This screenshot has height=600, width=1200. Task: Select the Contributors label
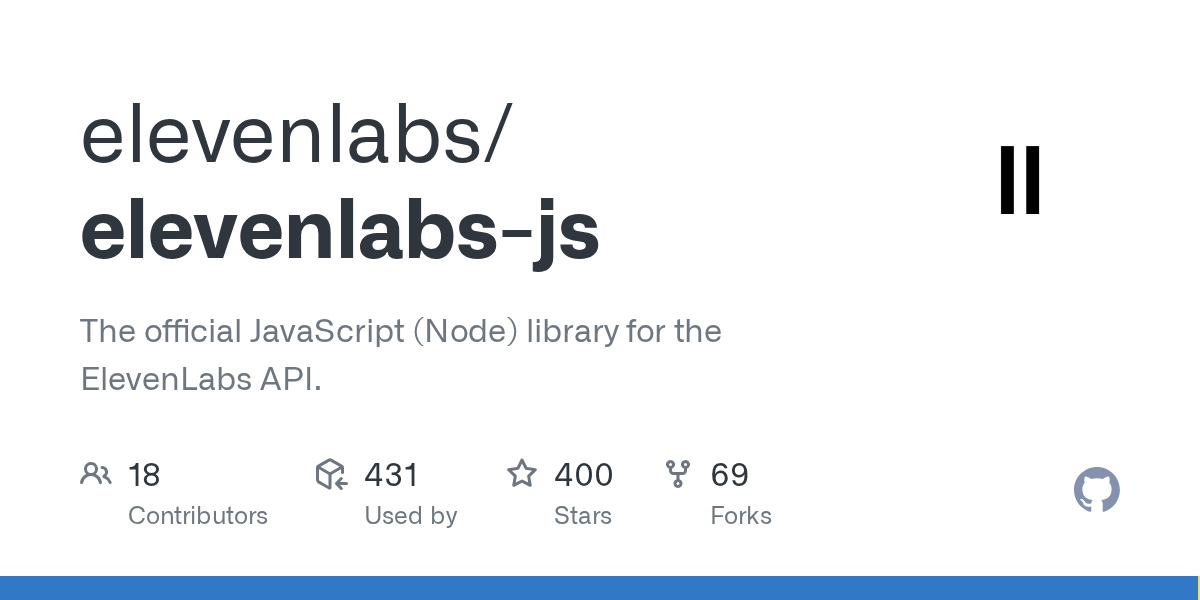click(198, 516)
